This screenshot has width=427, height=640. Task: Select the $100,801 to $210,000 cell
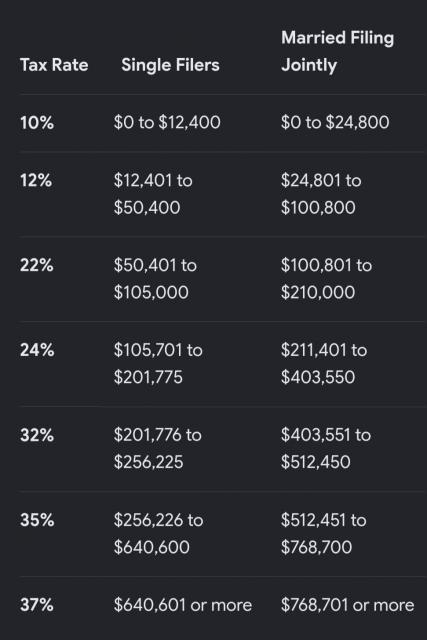[326, 279]
